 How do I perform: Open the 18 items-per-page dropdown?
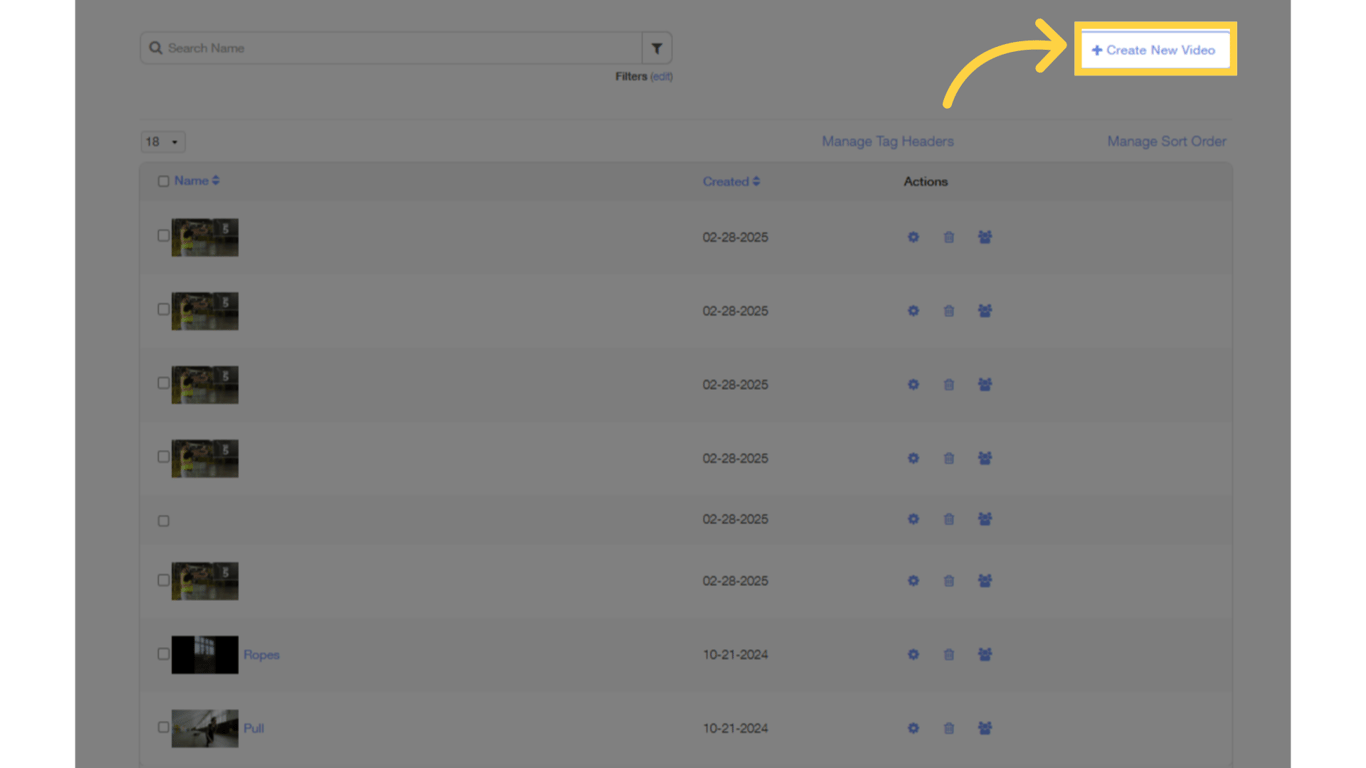click(162, 142)
